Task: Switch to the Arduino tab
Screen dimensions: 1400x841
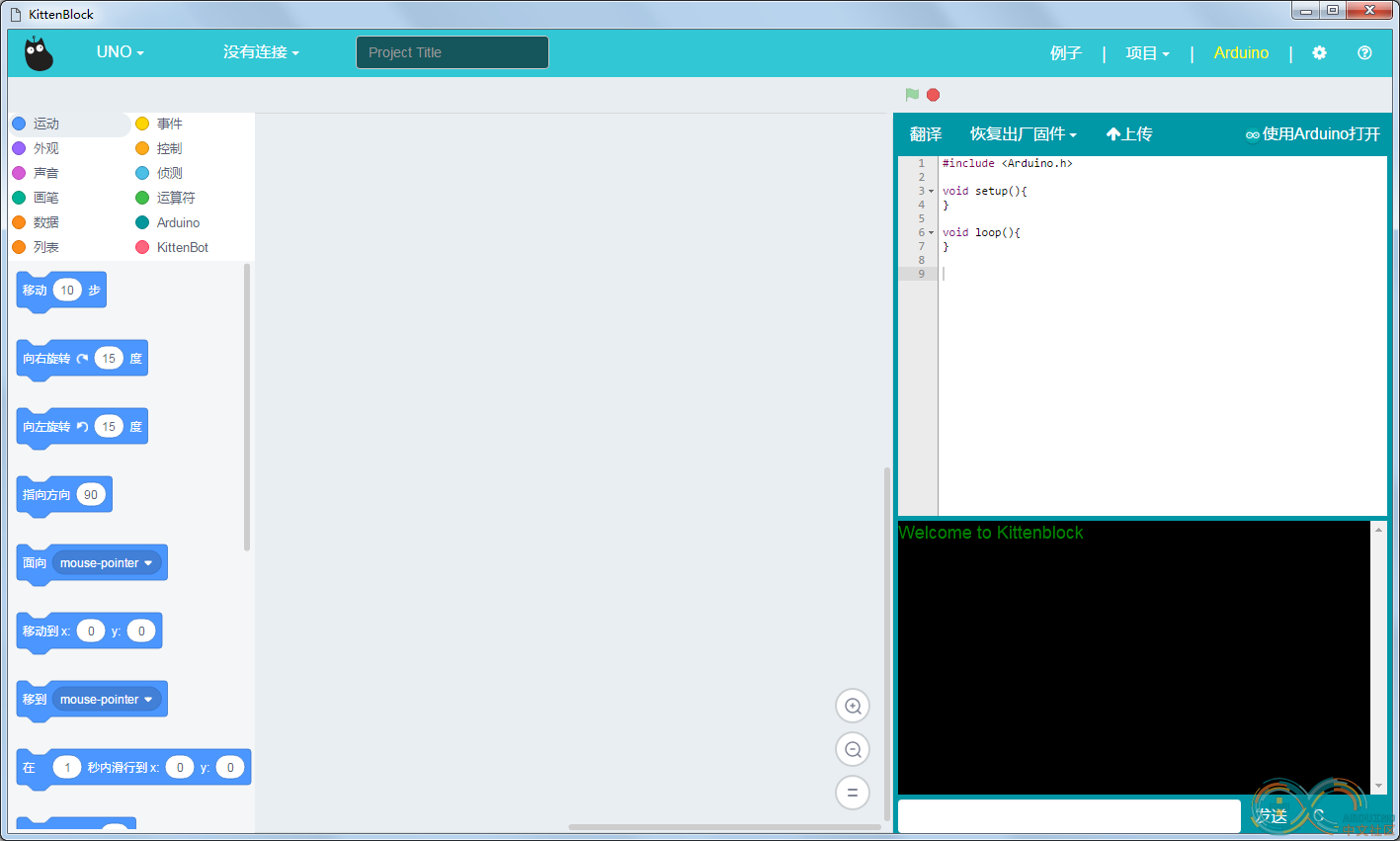Action: pyautogui.click(x=1241, y=53)
